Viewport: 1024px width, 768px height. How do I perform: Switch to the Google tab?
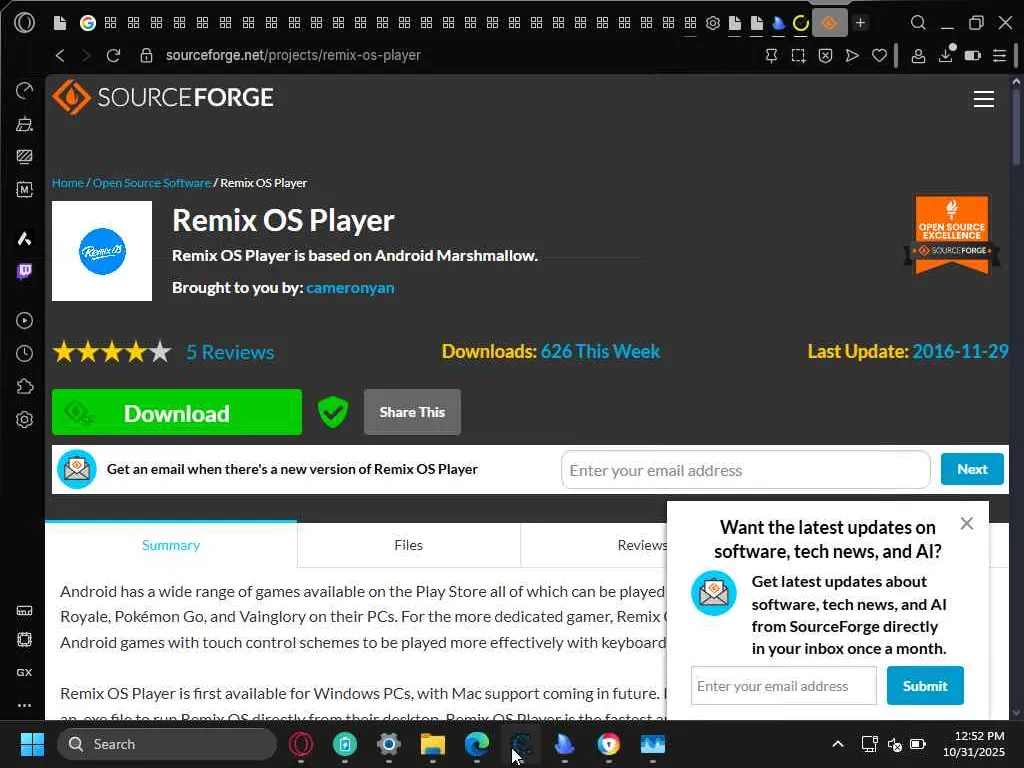click(88, 23)
